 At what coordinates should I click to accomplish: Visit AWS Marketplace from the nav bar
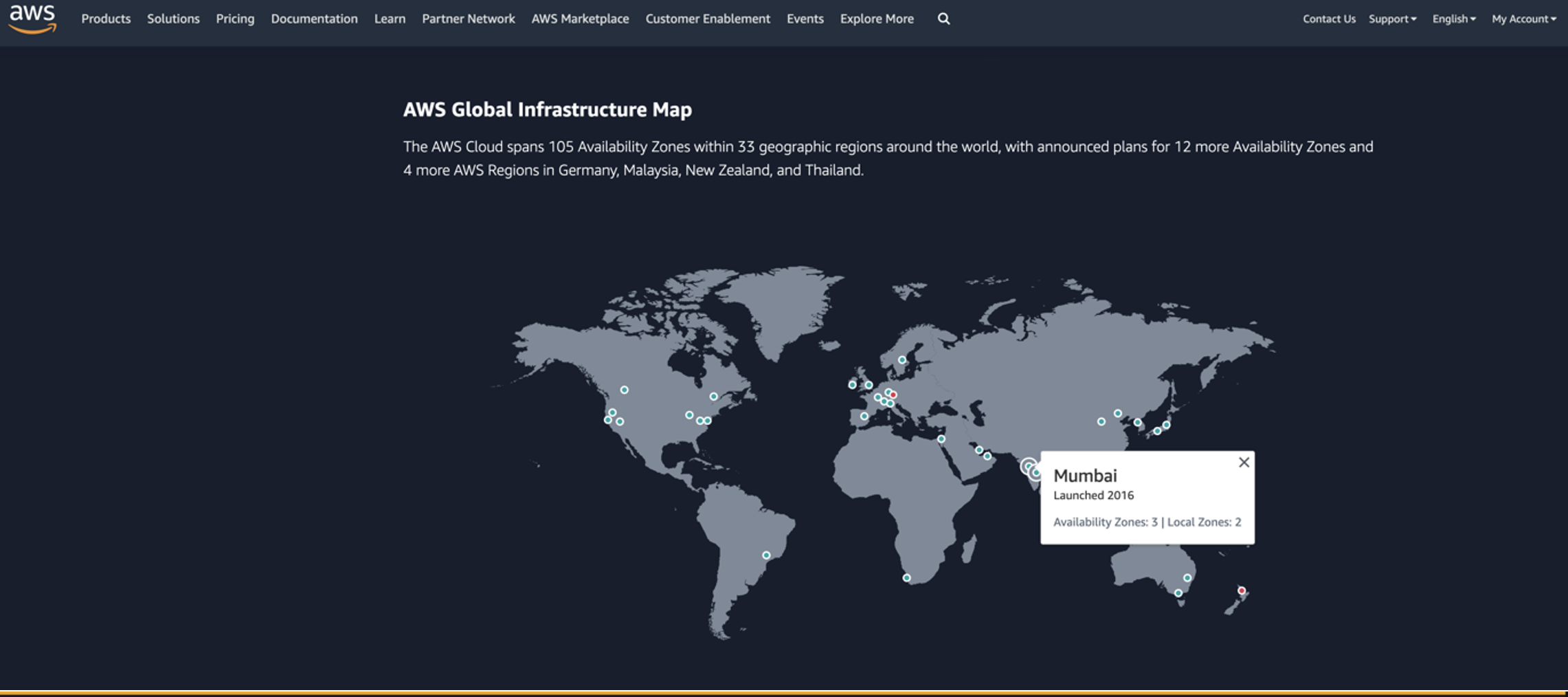[580, 19]
